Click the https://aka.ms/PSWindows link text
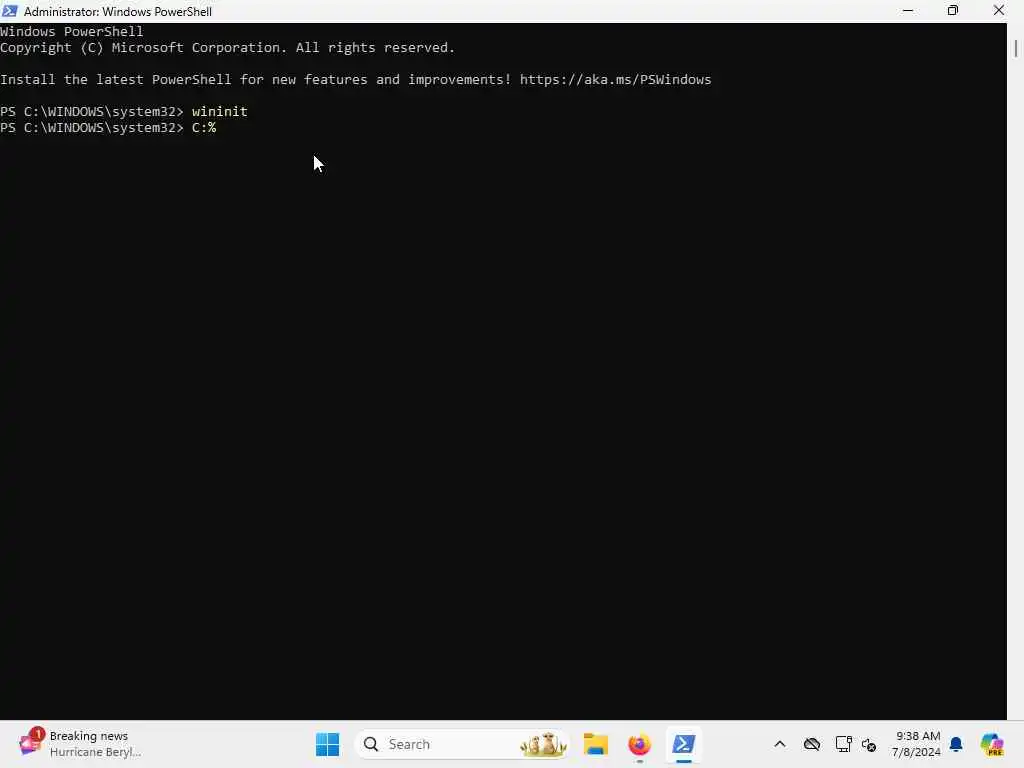 (x=615, y=80)
